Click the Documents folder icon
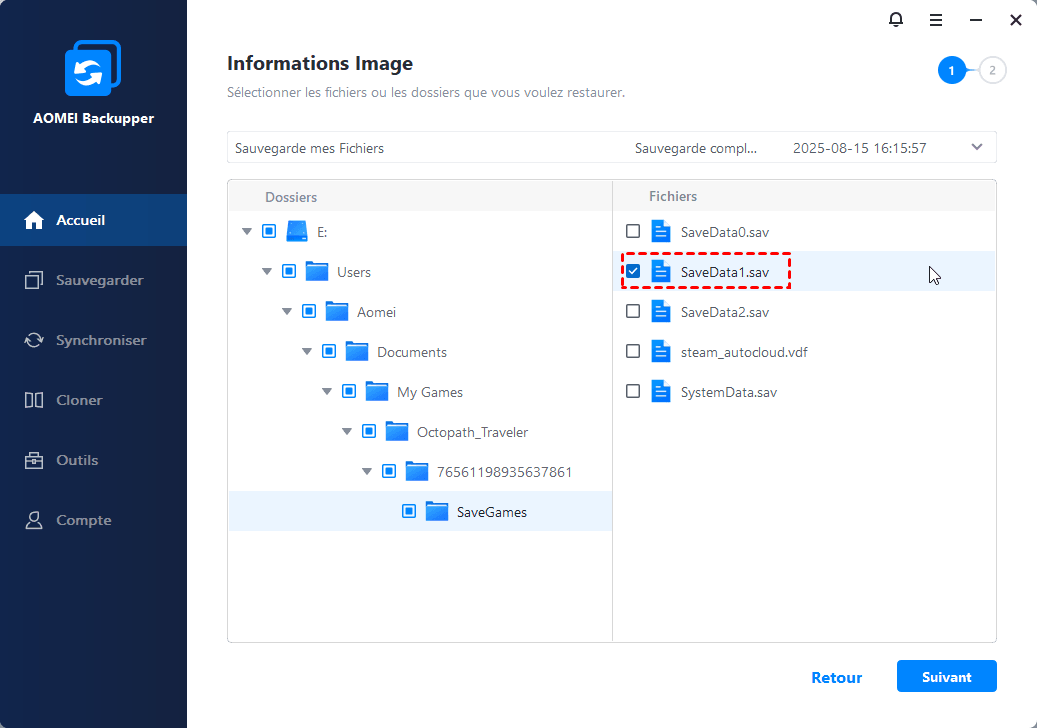Screen dimensions: 1037x728 click(356, 352)
